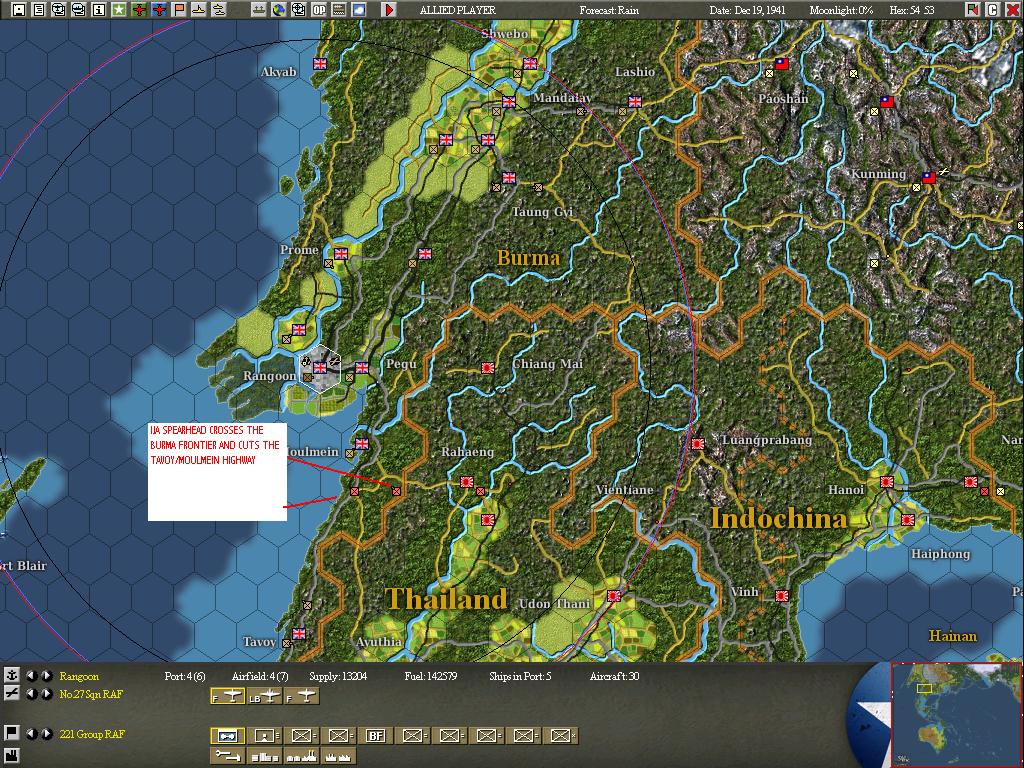Click the 'C' icon in top bar
Viewport: 1024px width, 768px height.
click(993, 10)
